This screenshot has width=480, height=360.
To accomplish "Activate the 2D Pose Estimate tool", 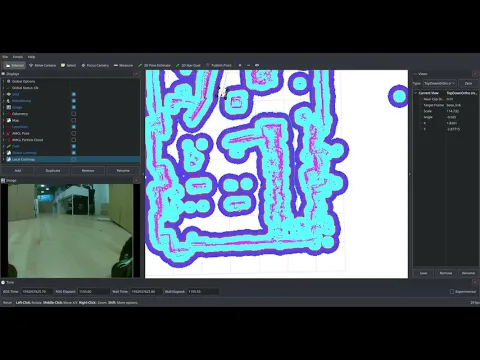I will (x=154, y=65).
